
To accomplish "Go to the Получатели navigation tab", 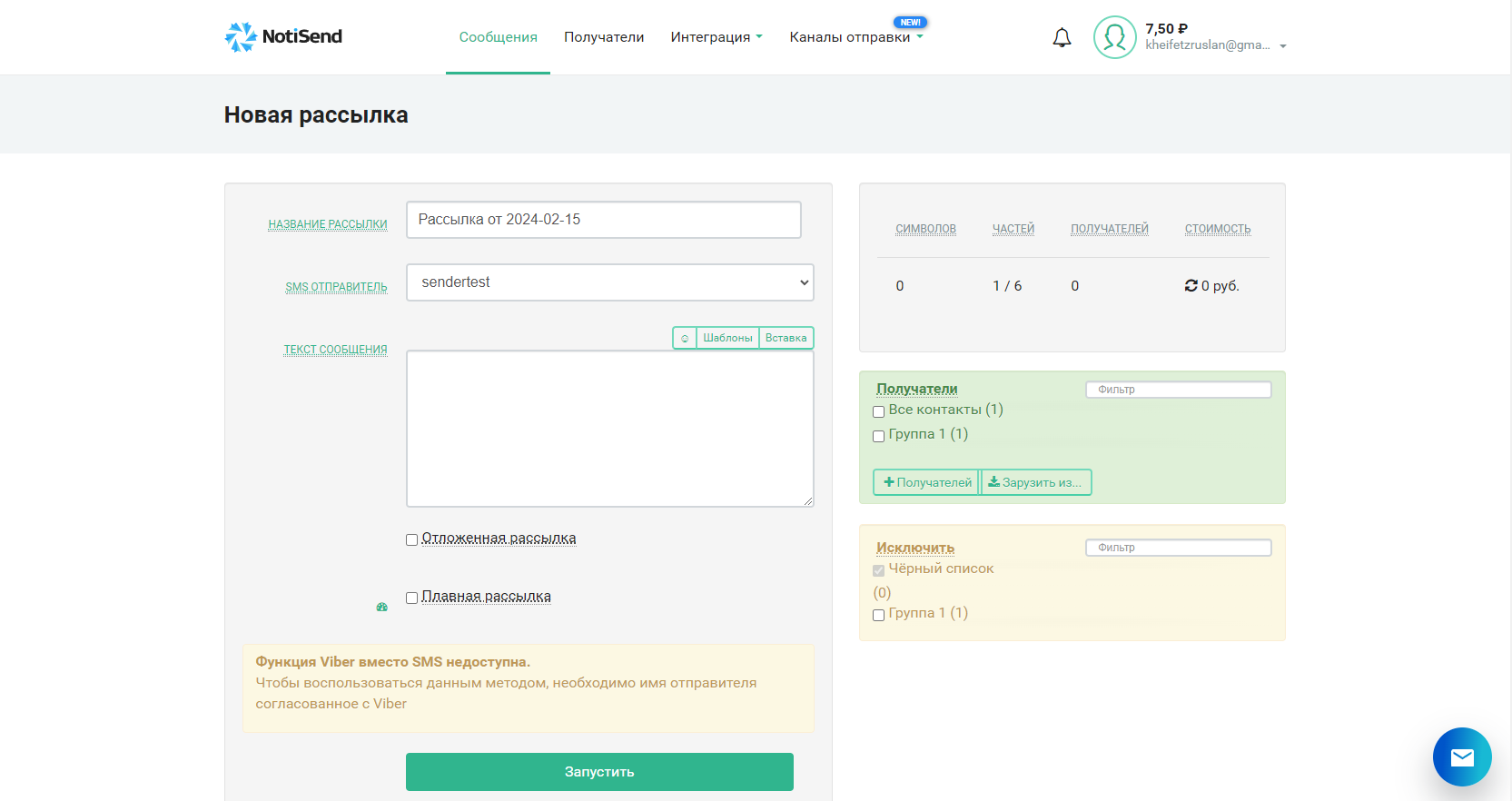I will pyautogui.click(x=604, y=37).
